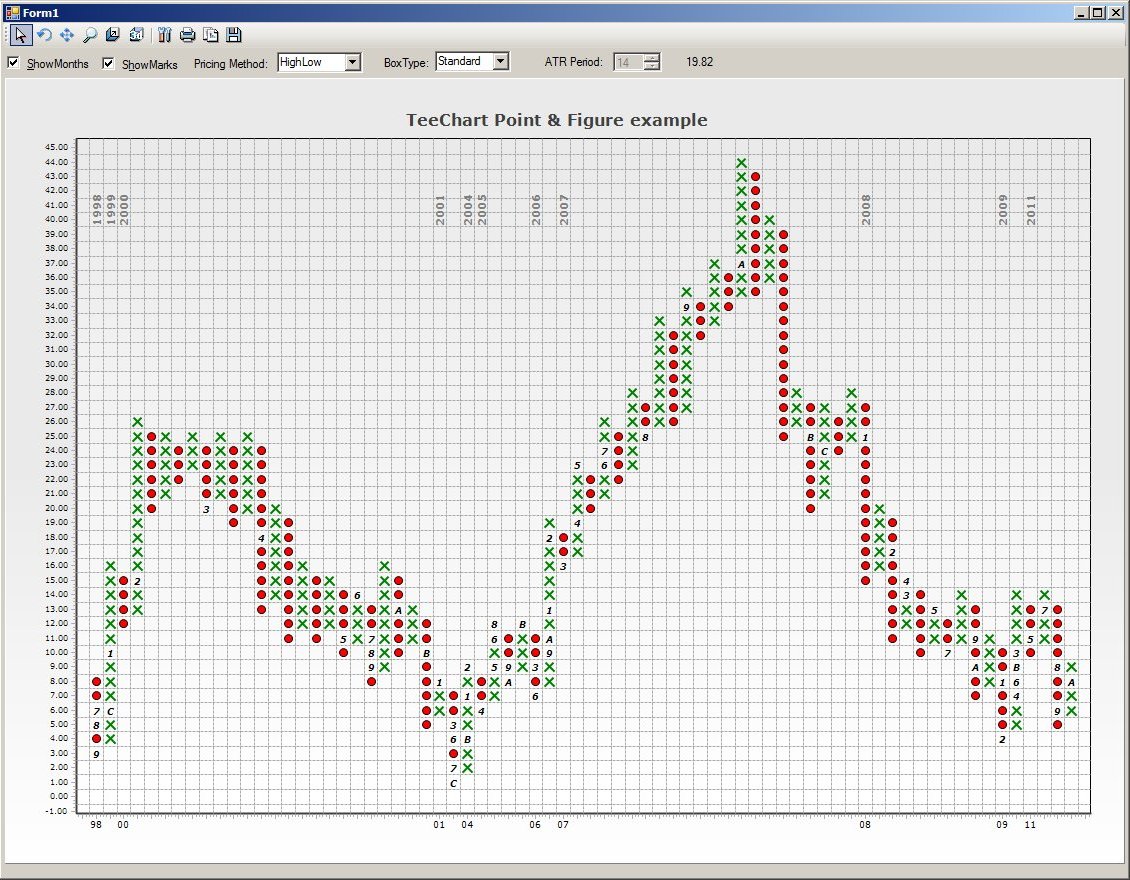Click the Form1 window icon
Screen dimensions: 1130x880
click(12, 12)
